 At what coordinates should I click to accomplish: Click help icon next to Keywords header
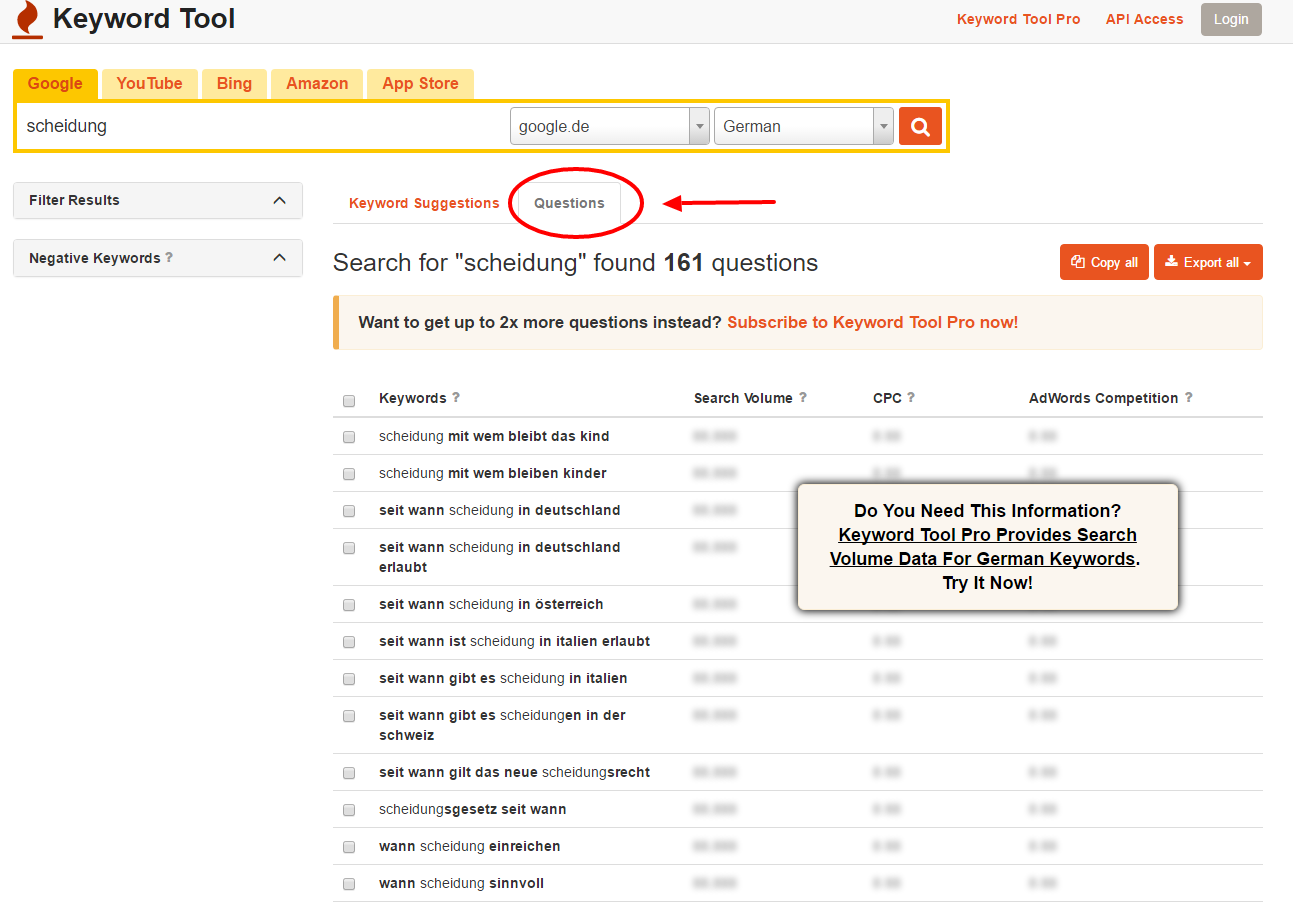(x=456, y=398)
